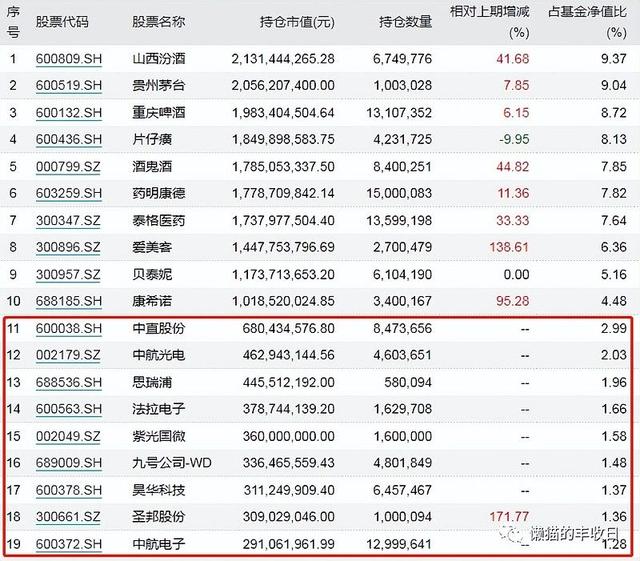
Task: Select stock name 思瑞浦
Action: [152, 382]
